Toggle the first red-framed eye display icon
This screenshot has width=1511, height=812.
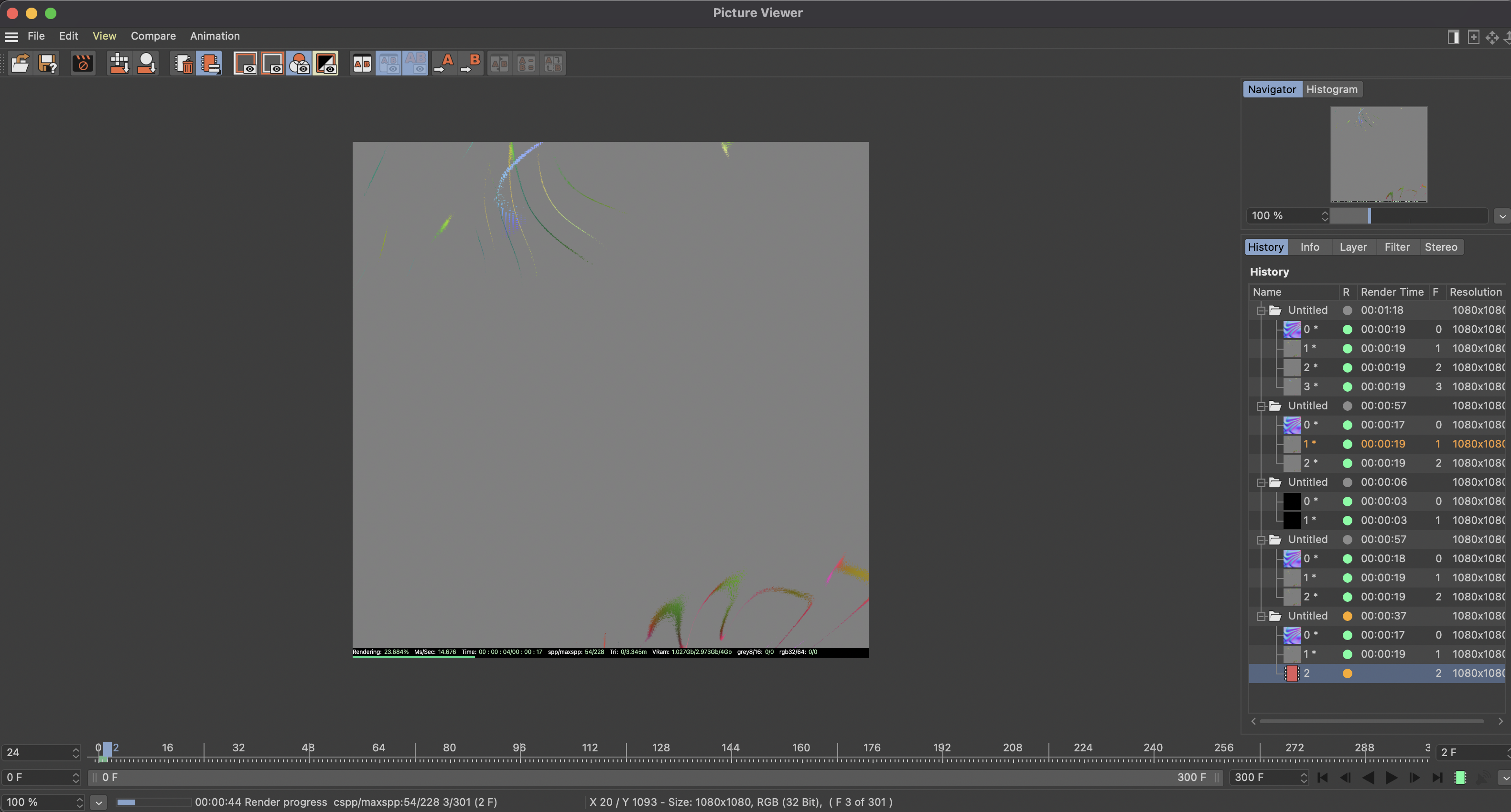point(246,64)
